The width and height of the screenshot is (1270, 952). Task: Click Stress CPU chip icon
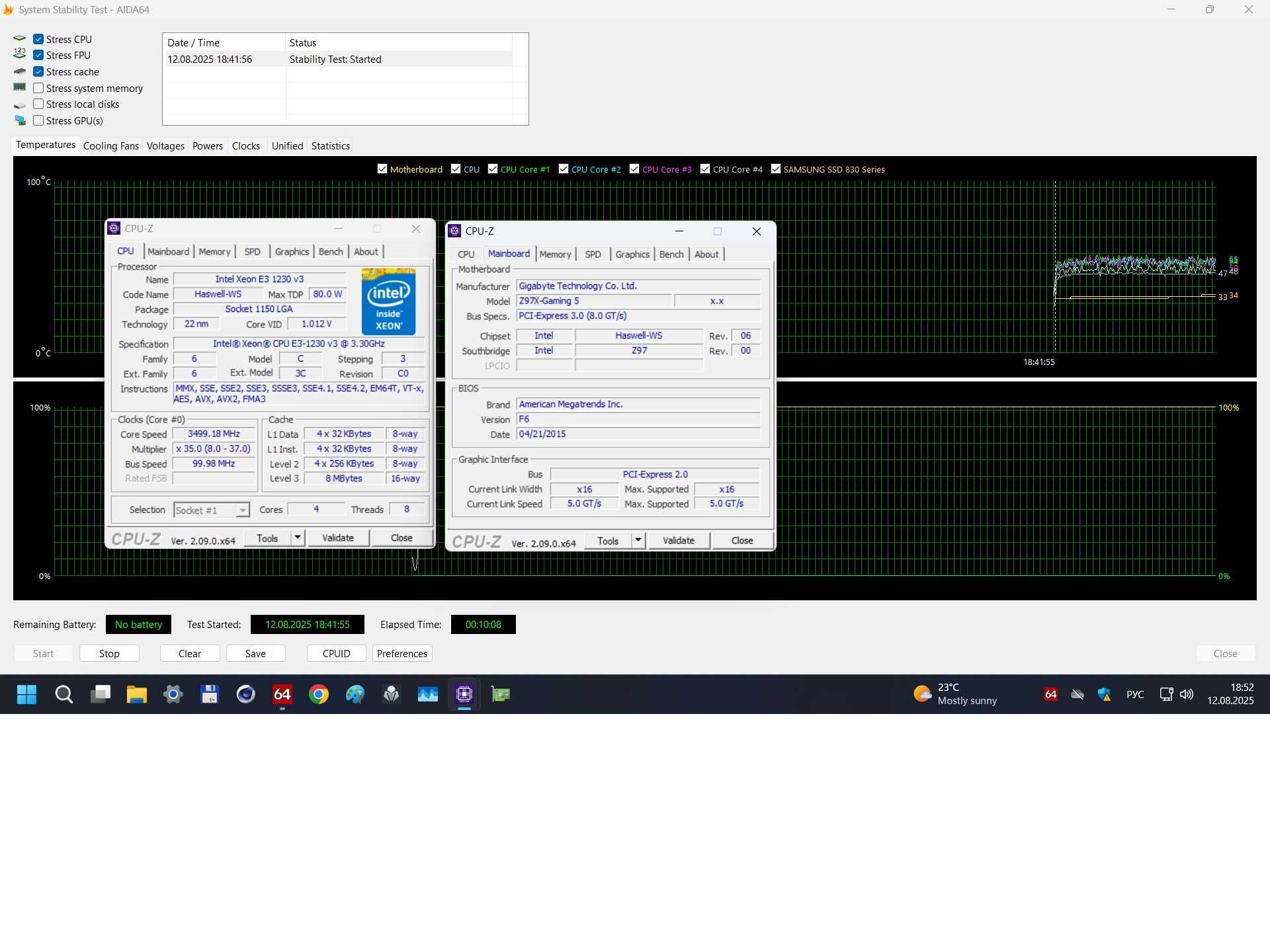[x=20, y=39]
